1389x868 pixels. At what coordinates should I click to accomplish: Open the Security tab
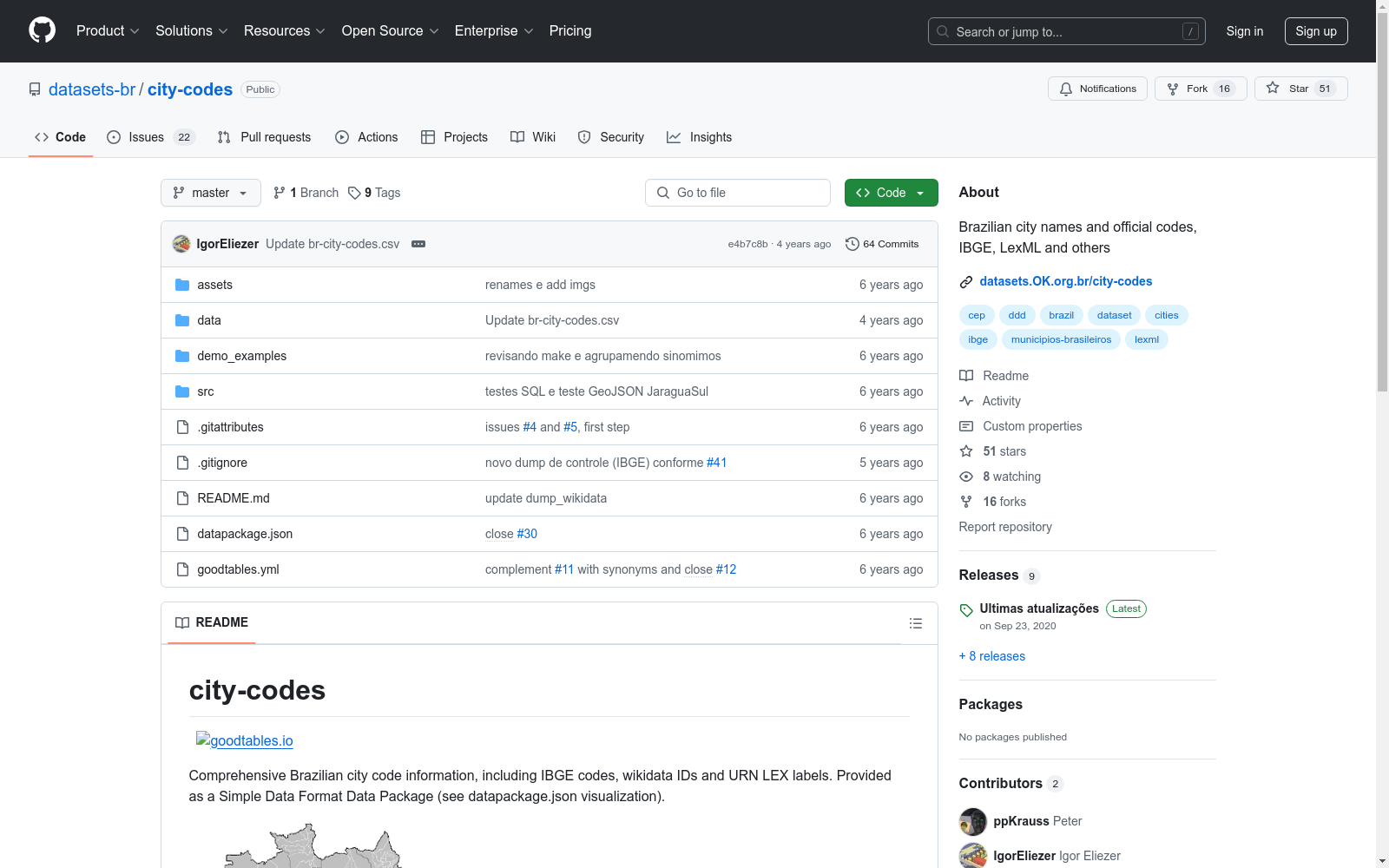coord(611,137)
